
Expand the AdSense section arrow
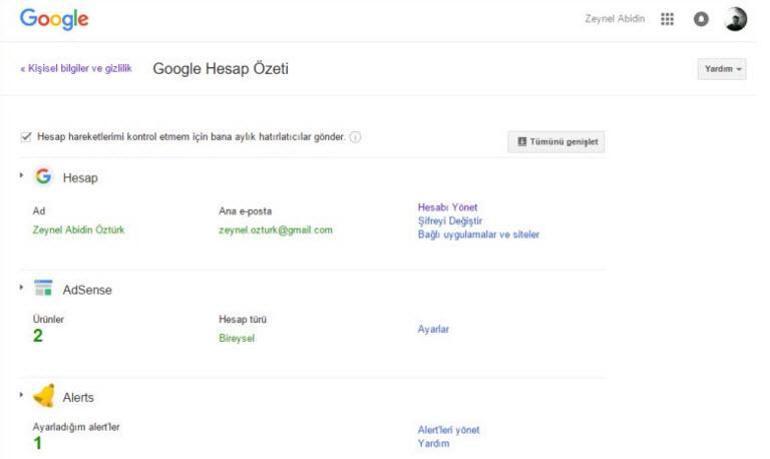[x=21, y=287]
